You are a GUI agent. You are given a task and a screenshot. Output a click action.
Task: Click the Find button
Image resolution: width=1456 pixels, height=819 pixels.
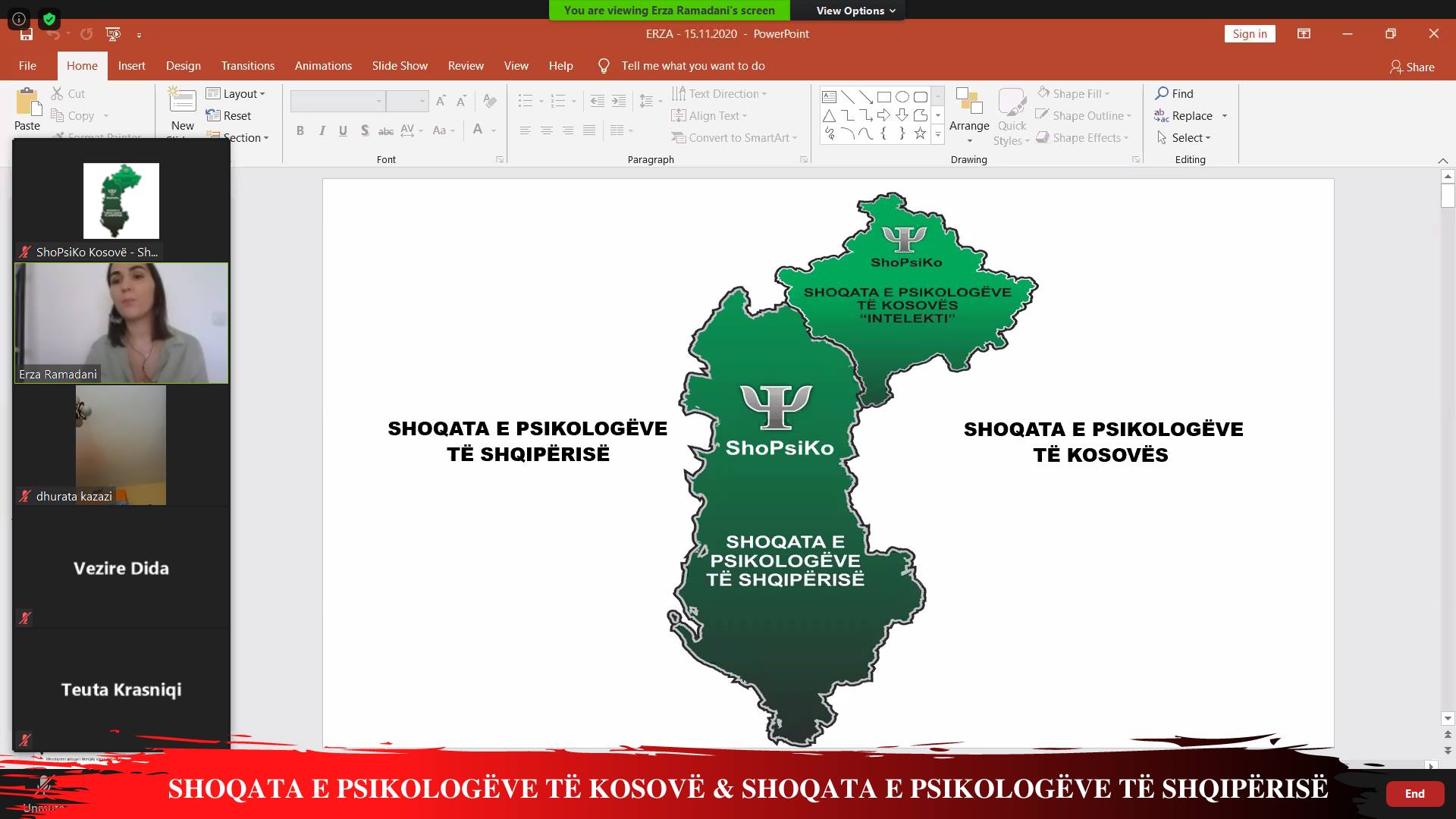tap(1175, 93)
